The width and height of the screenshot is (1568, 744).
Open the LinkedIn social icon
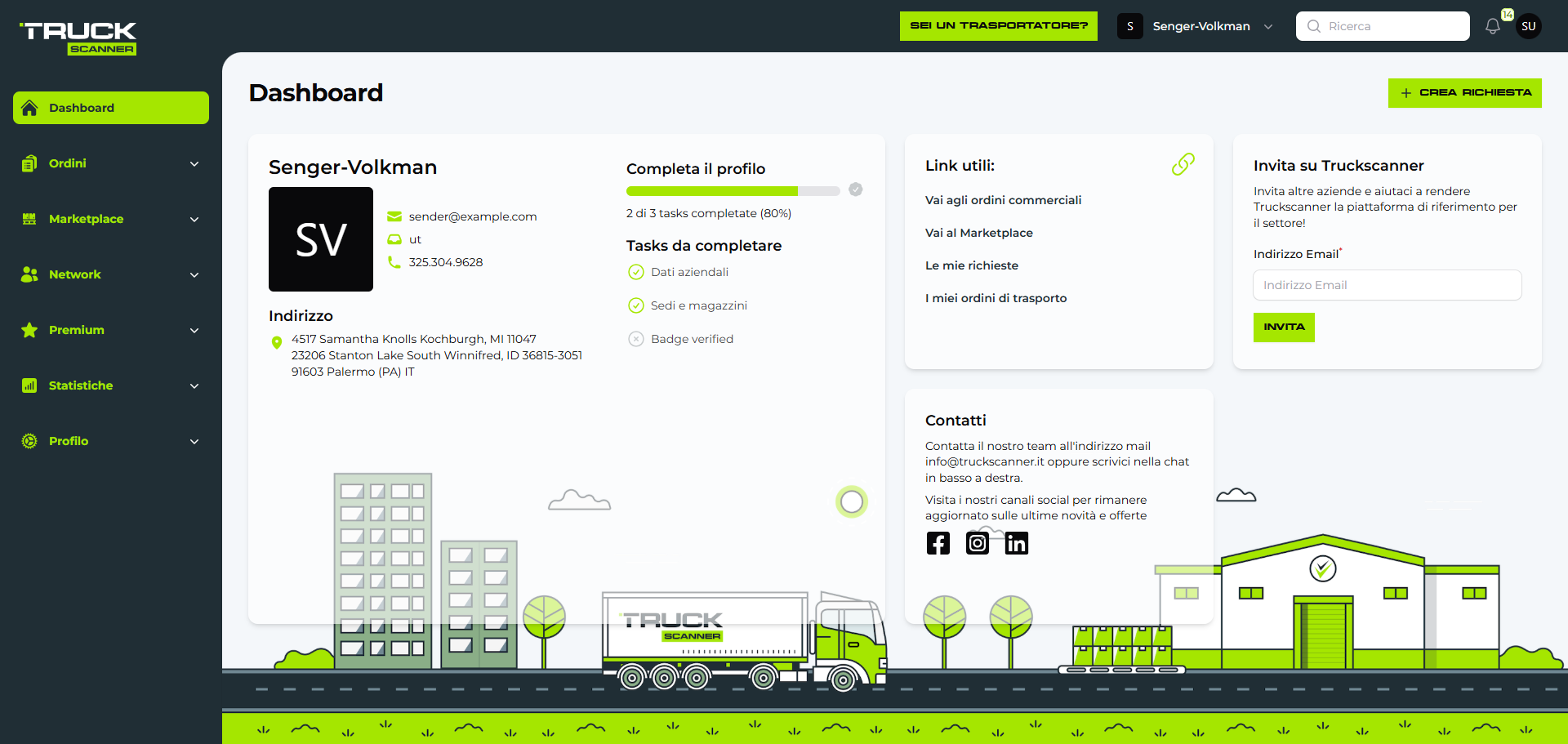click(1017, 543)
